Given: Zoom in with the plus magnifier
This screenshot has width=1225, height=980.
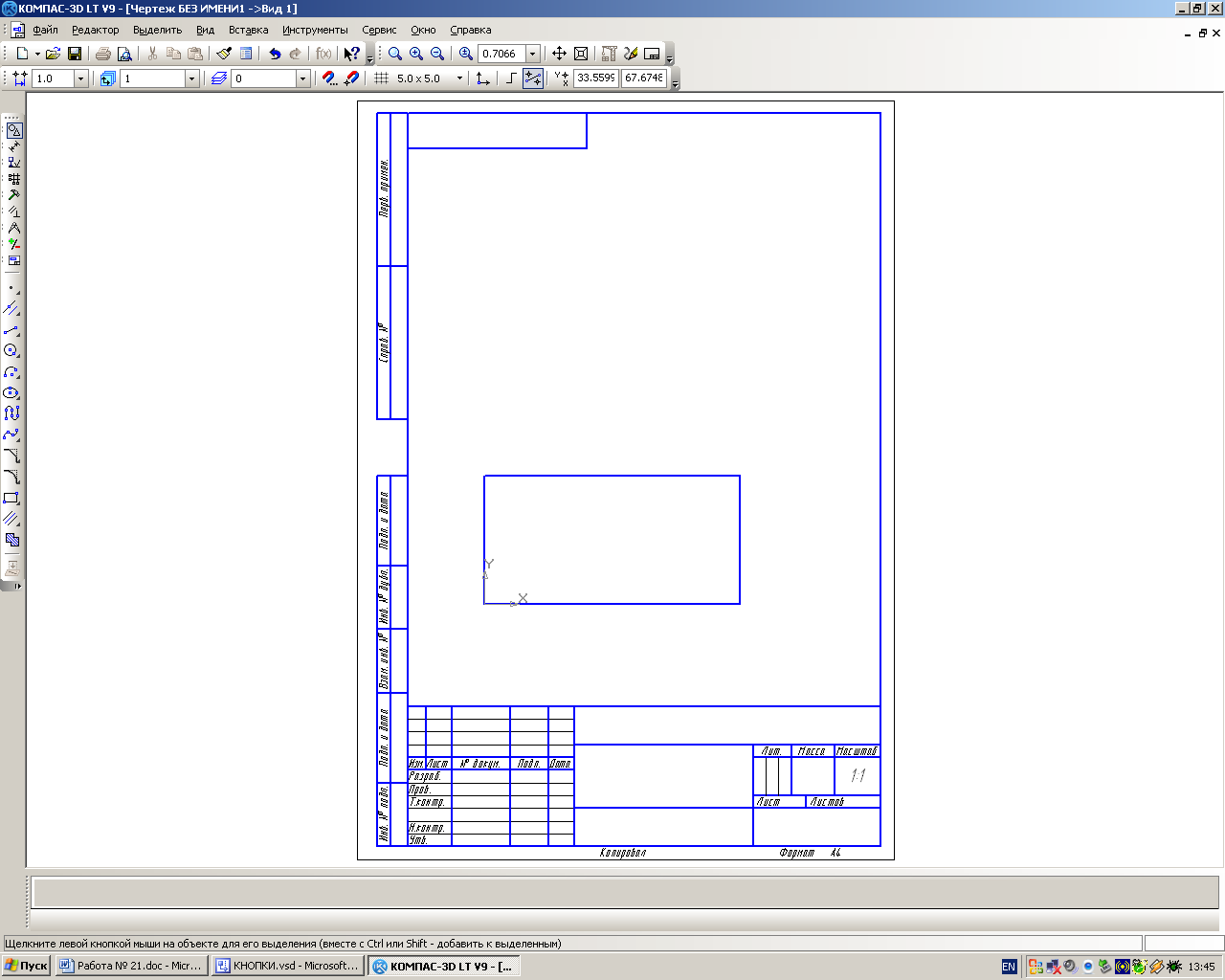Looking at the screenshot, I should point(416,54).
